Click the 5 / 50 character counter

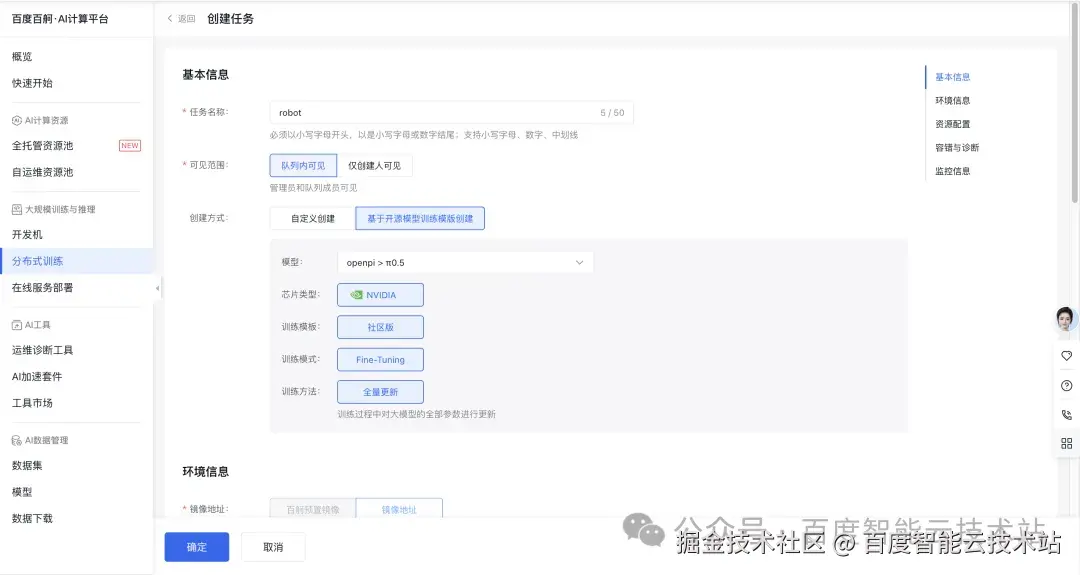[612, 112]
